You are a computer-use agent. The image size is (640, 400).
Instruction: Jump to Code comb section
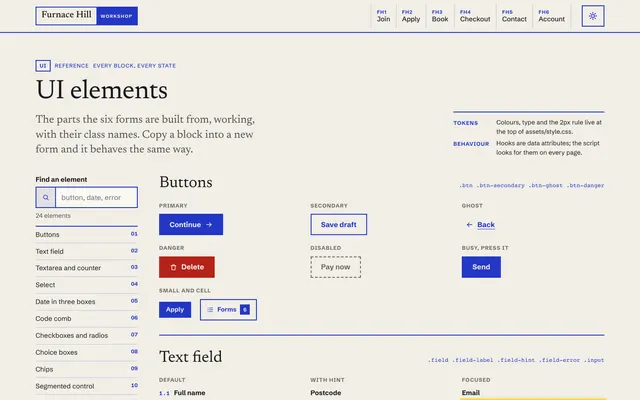[x=87, y=318]
